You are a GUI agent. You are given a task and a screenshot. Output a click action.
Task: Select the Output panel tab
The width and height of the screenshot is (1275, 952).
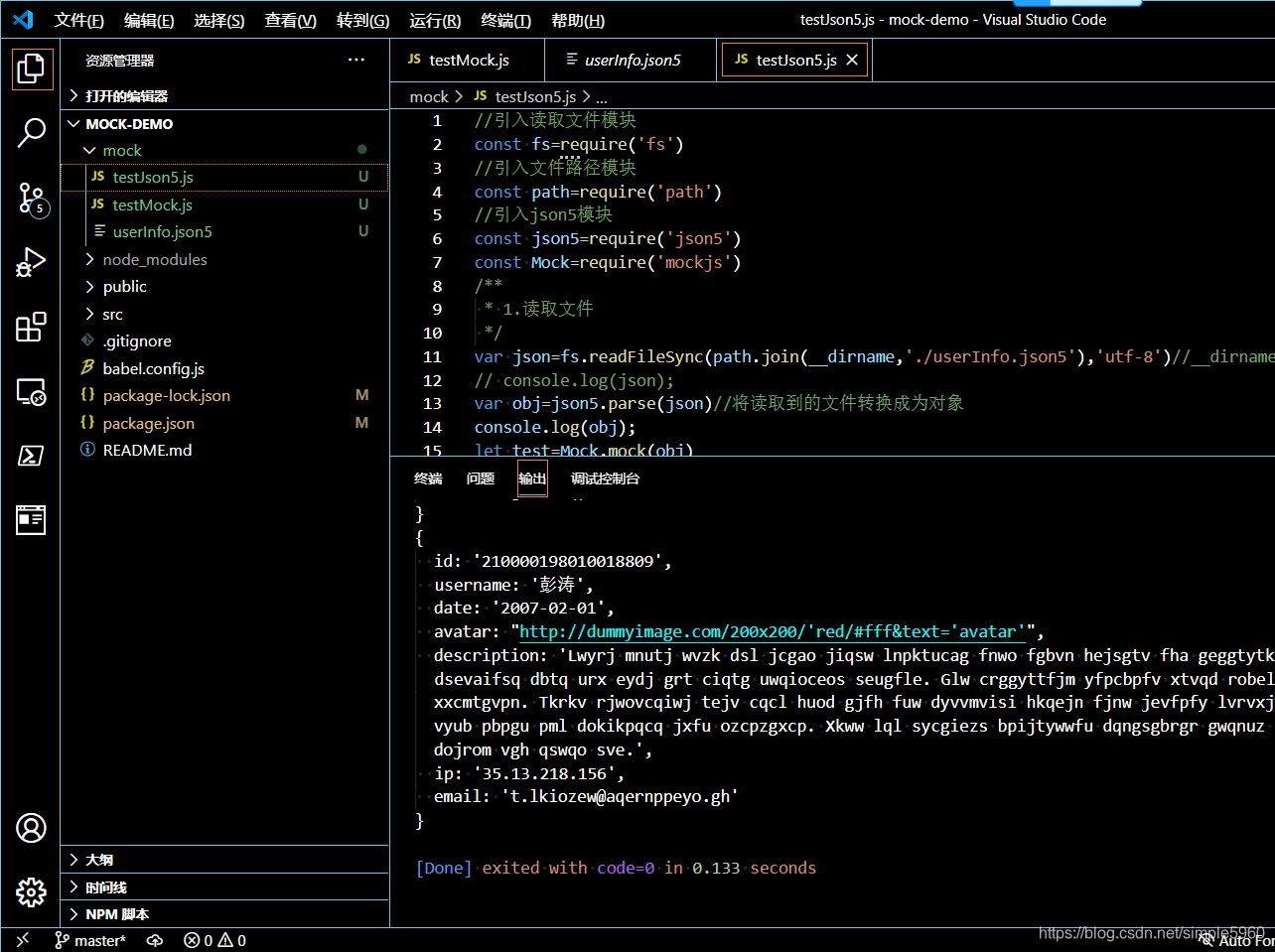click(x=532, y=478)
